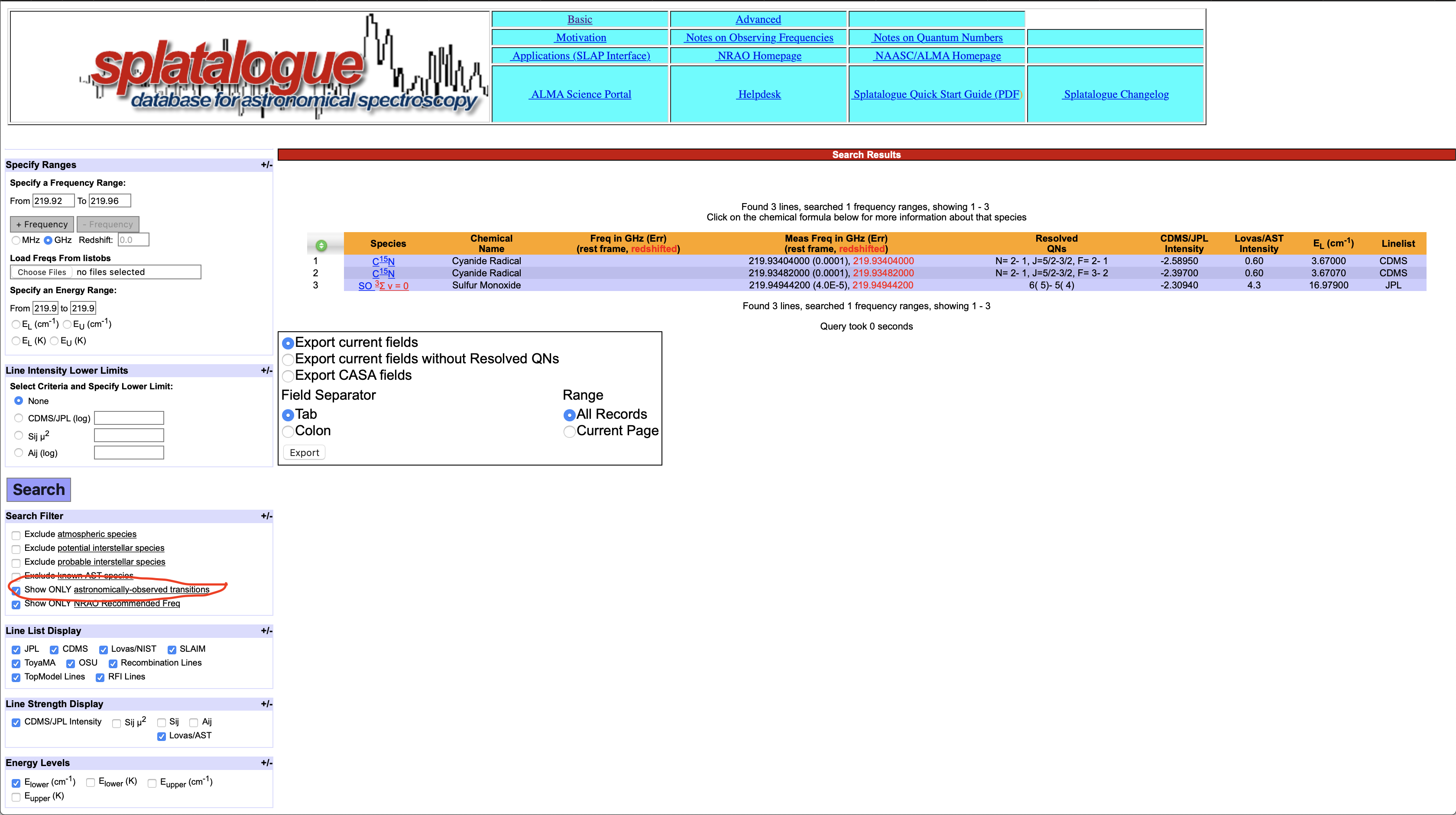This screenshot has height=815, width=1456.
Task: Open the Basic search tab
Action: (579, 19)
